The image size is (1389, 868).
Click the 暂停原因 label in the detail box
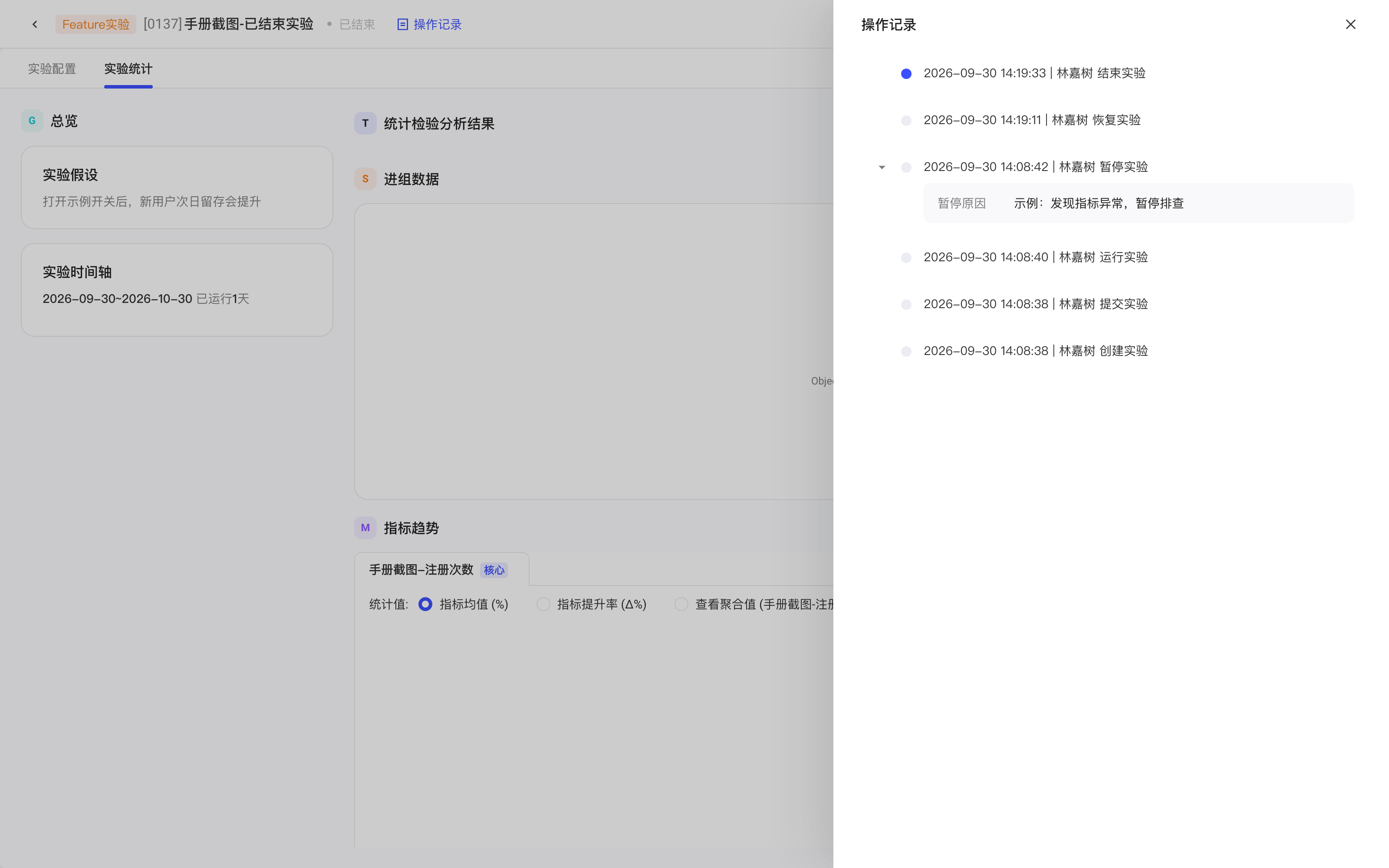[961, 203]
